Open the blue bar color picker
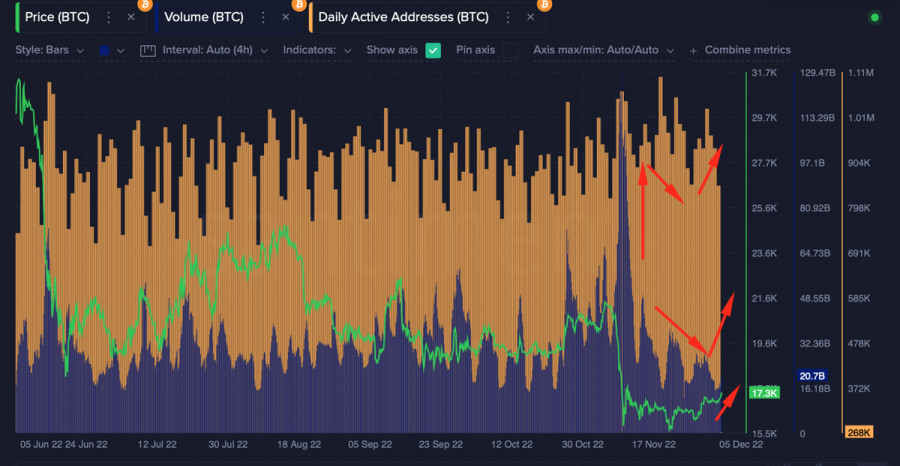Screen dimensions: 900x466 tap(111, 50)
